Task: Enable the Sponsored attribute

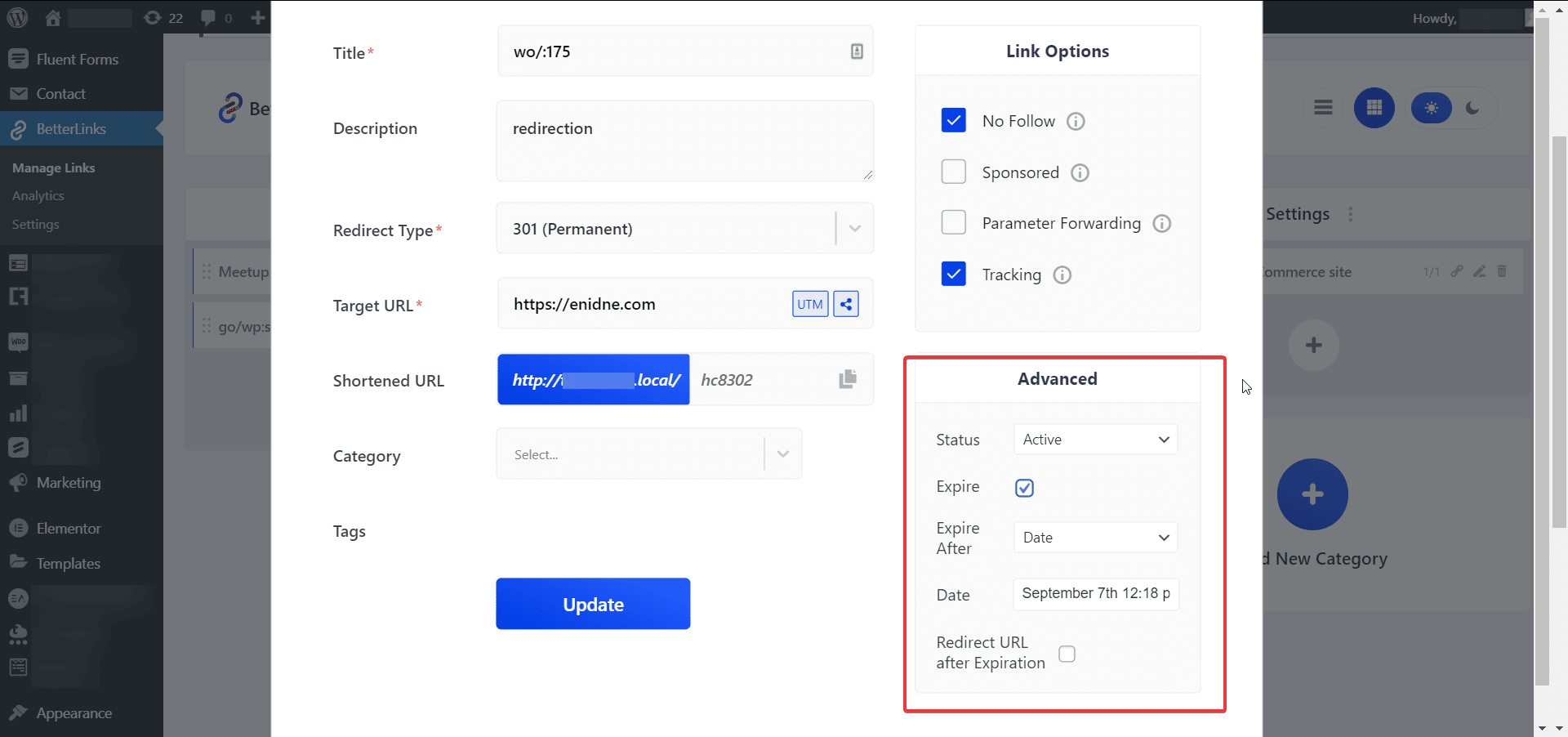Action: [953, 172]
